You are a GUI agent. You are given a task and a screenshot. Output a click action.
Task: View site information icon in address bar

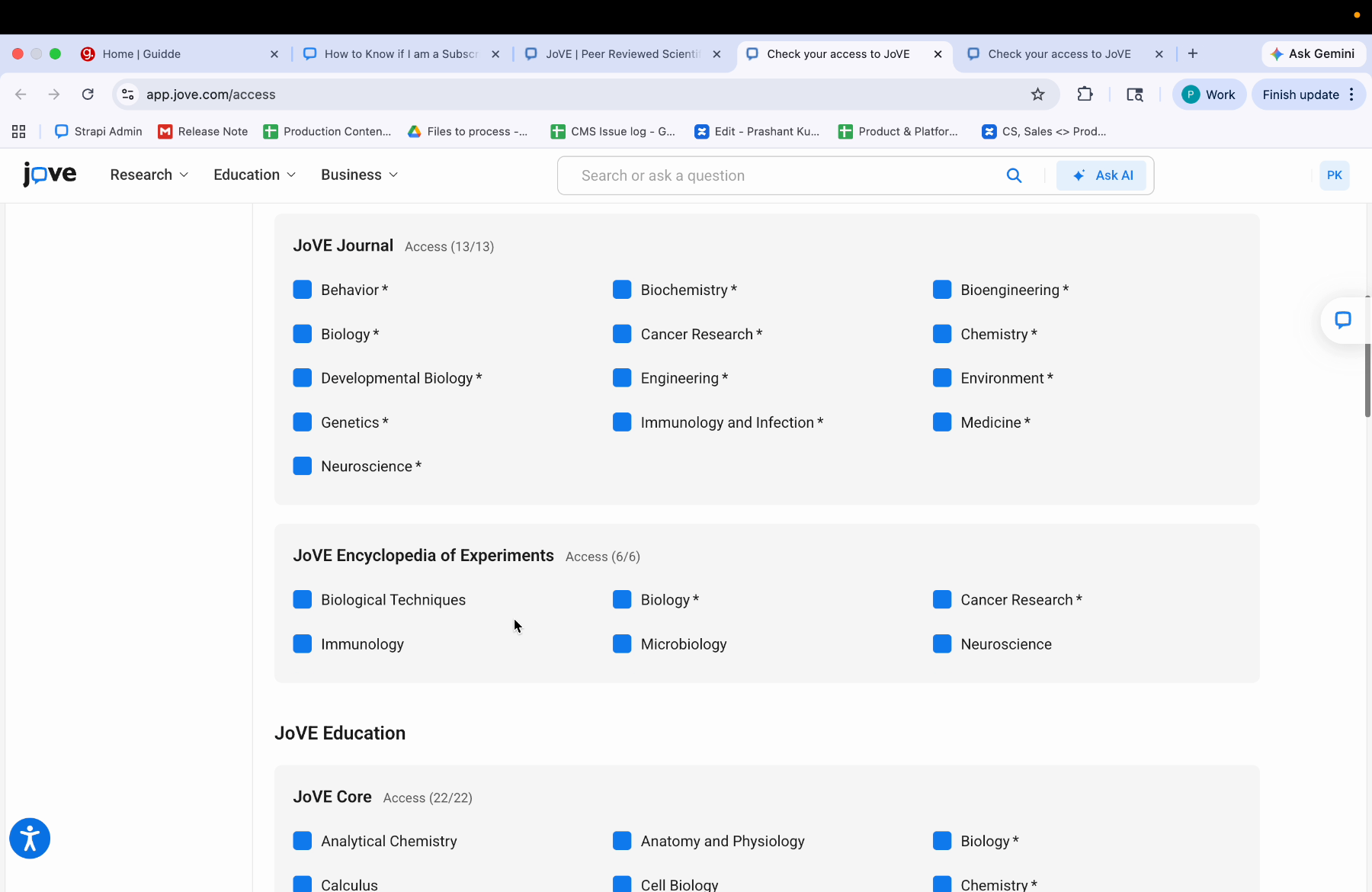click(x=128, y=95)
